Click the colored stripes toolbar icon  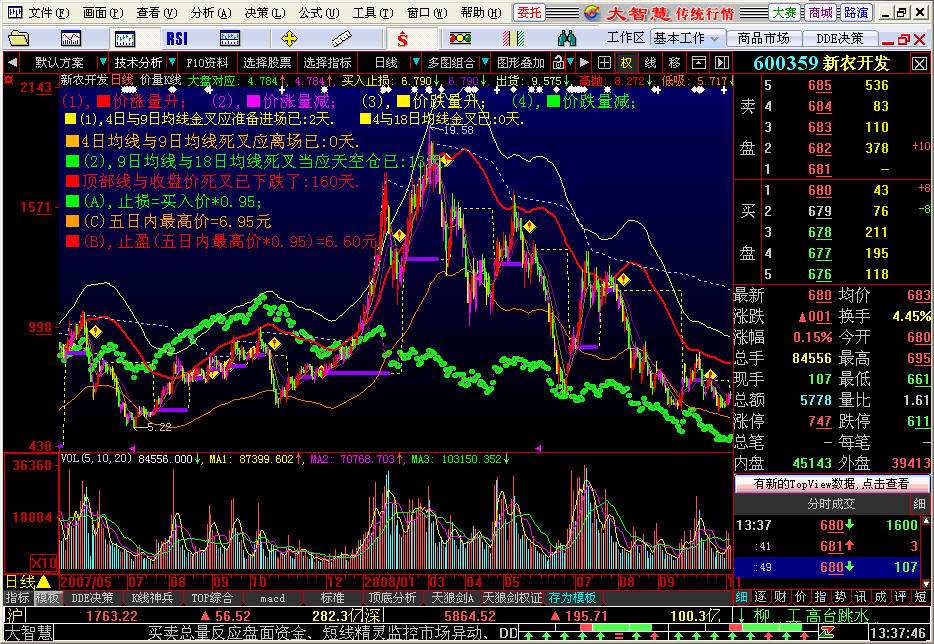(513, 39)
